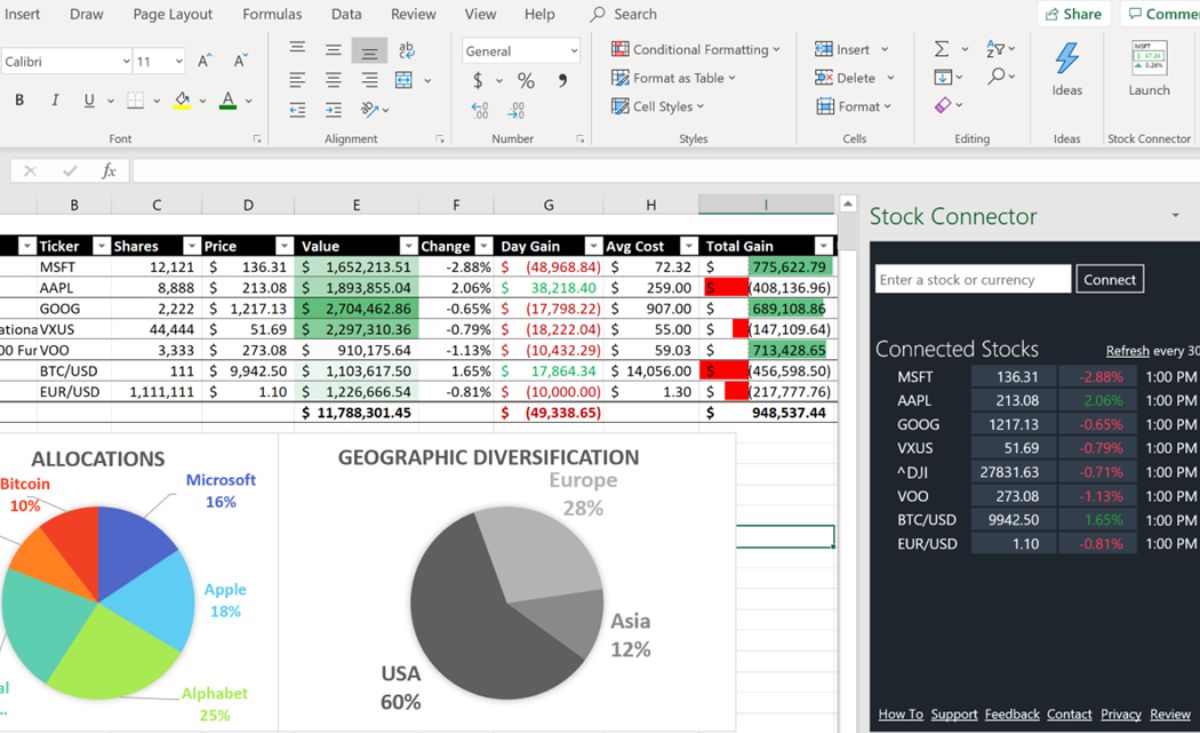Image resolution: width=1200 pixels, height=733 pixels.
Task: Toggle Top Align for cells
Action: (298, 50)
